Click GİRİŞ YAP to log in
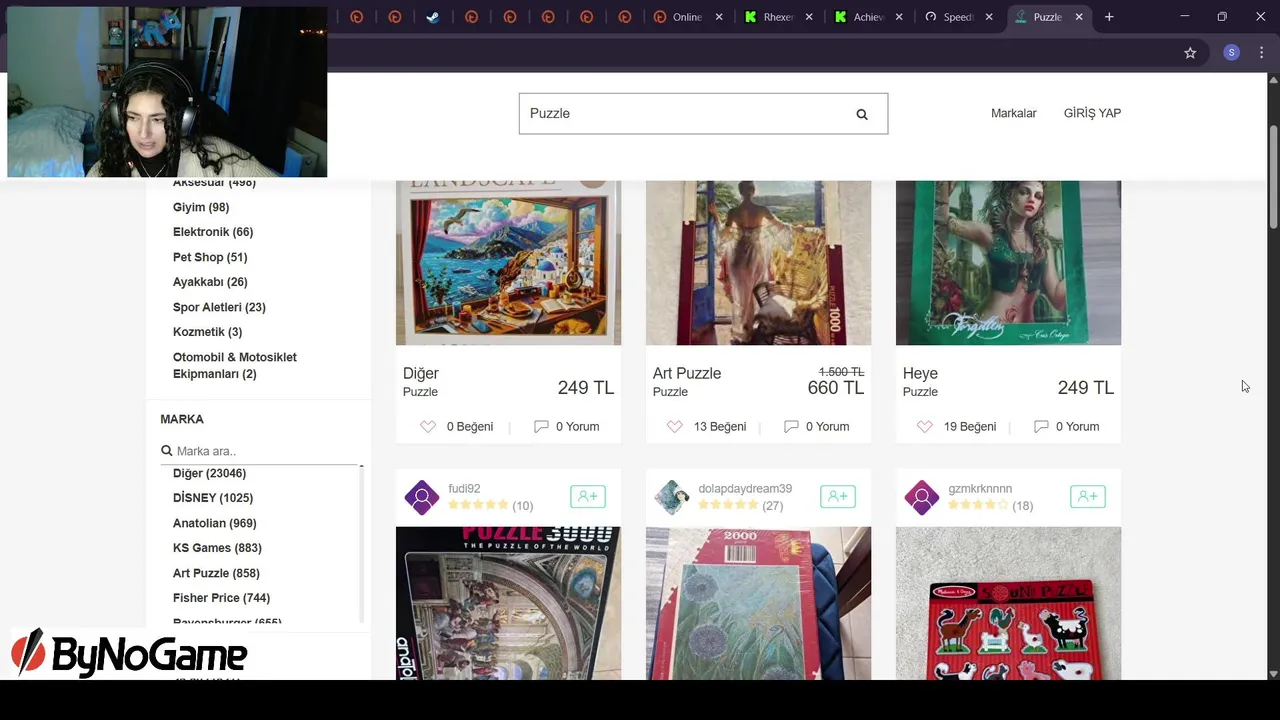 pos(1092,113)
